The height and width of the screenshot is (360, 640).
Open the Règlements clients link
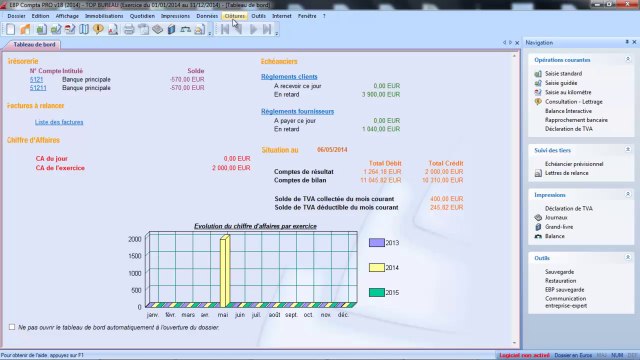coord(289,76)
